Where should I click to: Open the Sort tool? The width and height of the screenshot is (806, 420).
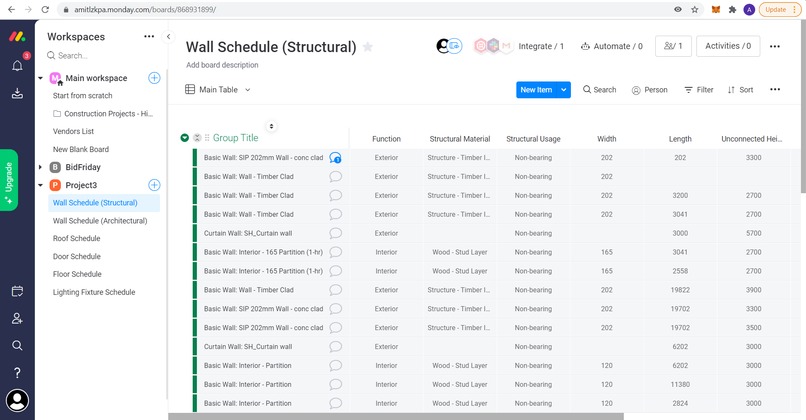(740, 89)
